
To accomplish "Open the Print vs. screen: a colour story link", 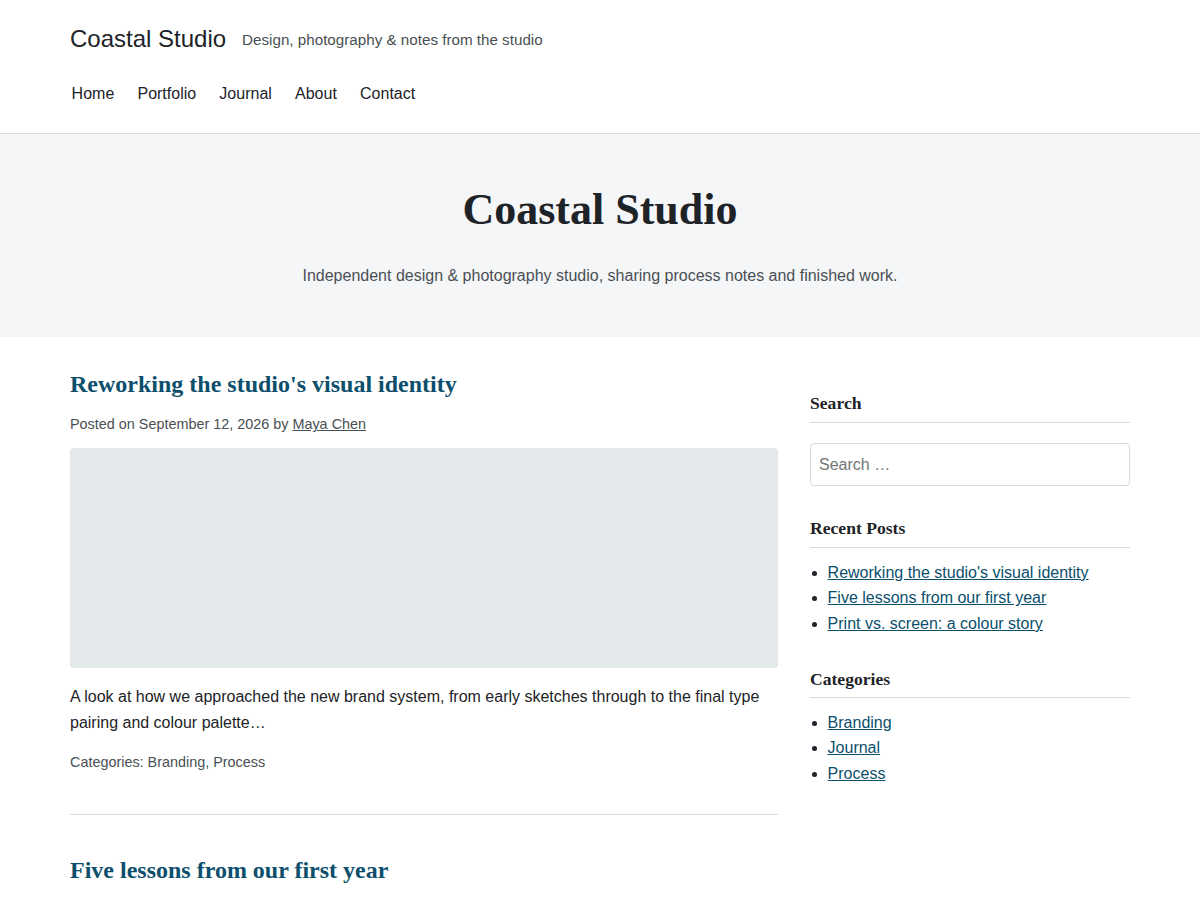I will point(935,624).
